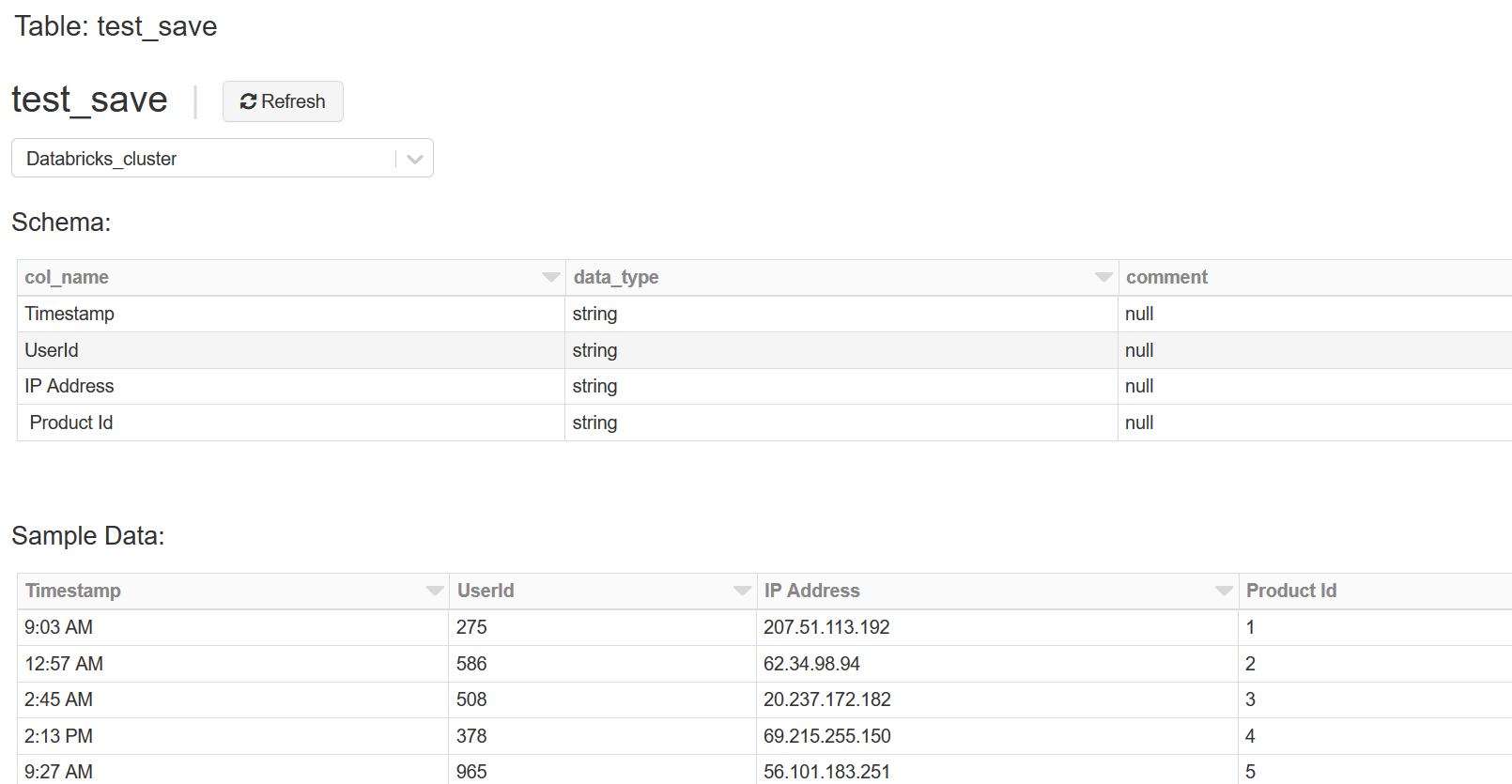Viewport: 1512px width, 784px height.
Task: Sort by col_name column arrow
Action: (x=551, y=277)
